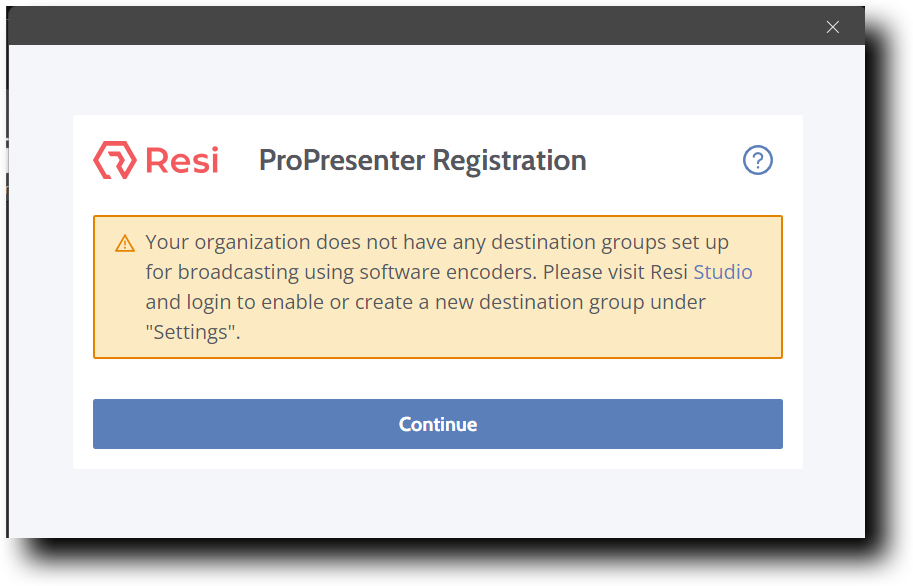The width and height of the screenshot is (913, 586).
Task: Select the ProPresenter Registration title
Action: [x=422, y=160]
